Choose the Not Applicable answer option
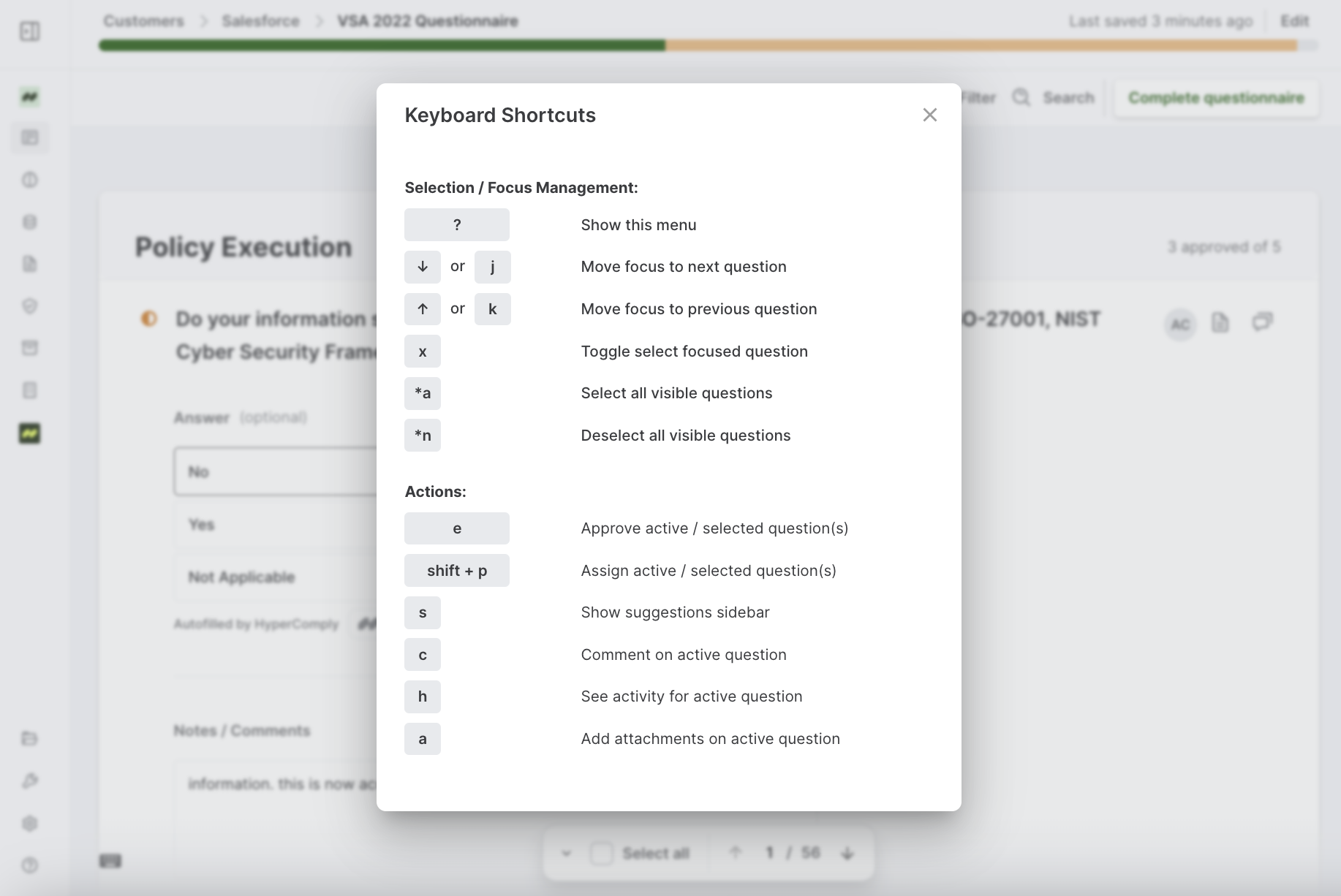This screenshot has height=896, width=1341. point(276,577)
